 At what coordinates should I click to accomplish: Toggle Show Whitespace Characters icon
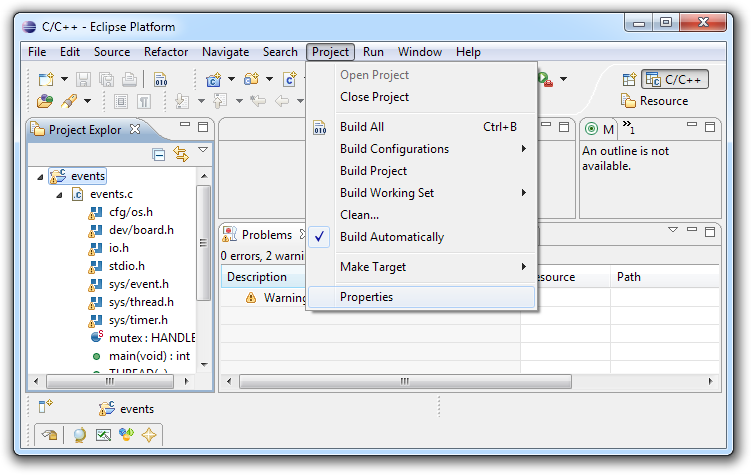click(x=144, y=101)
